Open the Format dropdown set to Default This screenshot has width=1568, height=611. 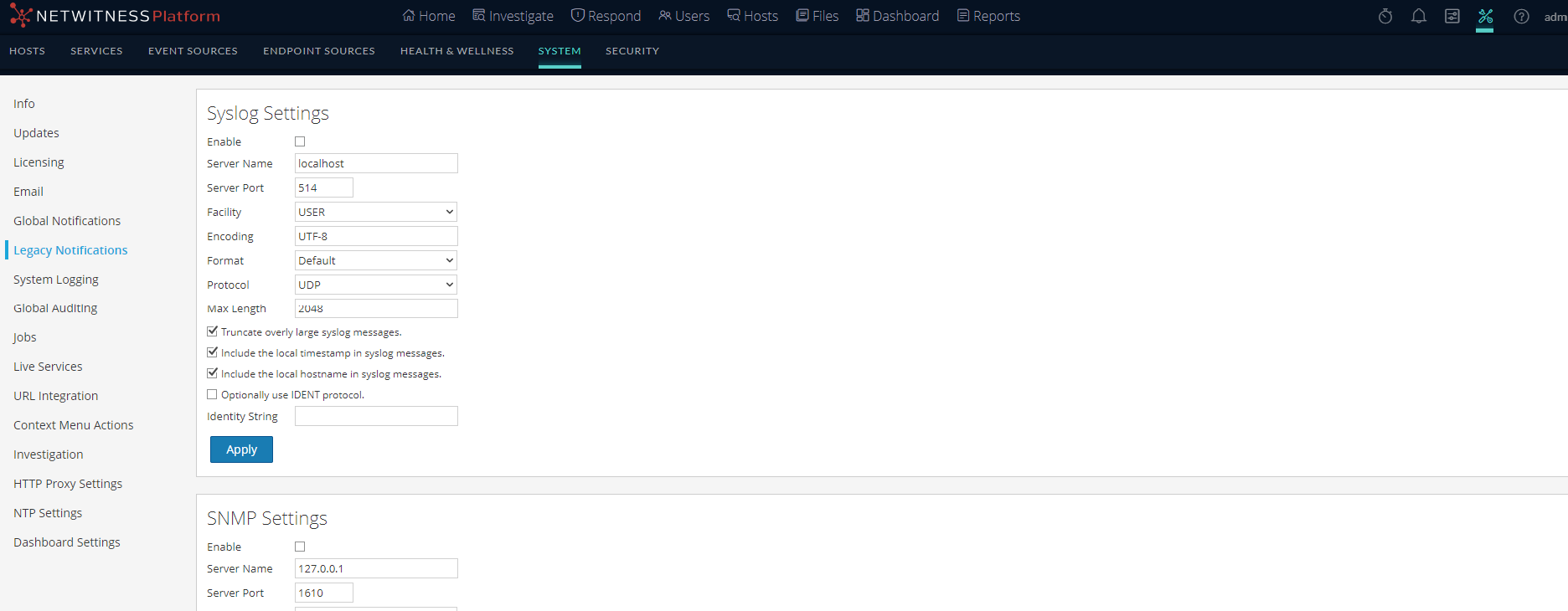click(x=376, y=260)
